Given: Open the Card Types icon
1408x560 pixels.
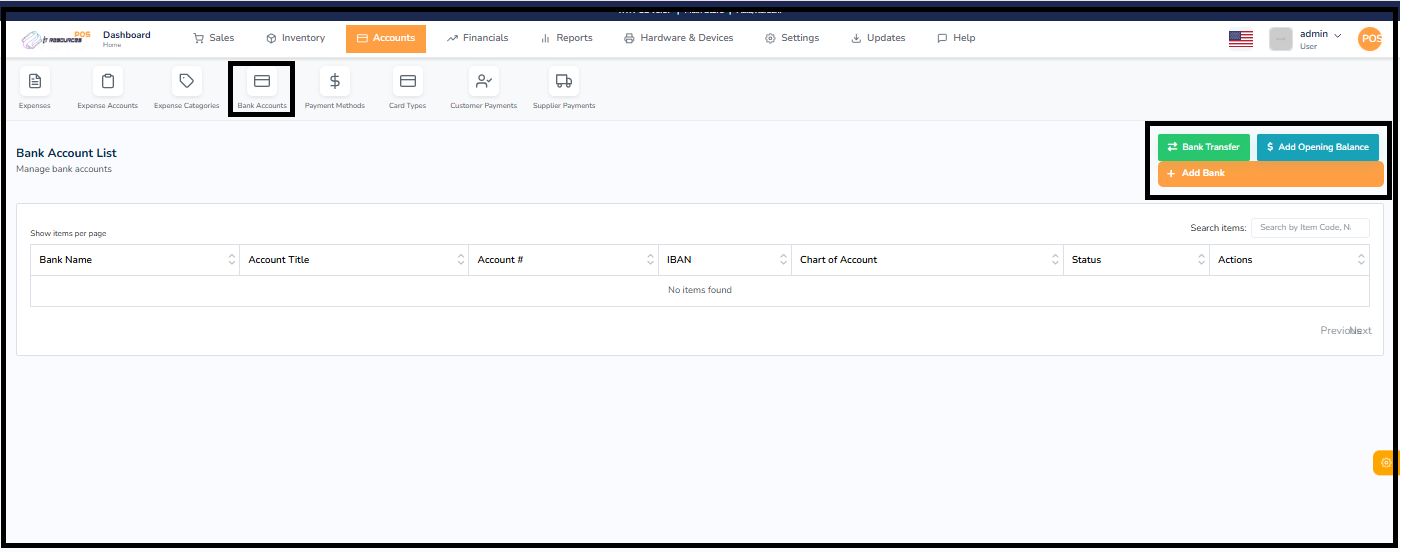Looking at the screenshot, I should point(407,81).
